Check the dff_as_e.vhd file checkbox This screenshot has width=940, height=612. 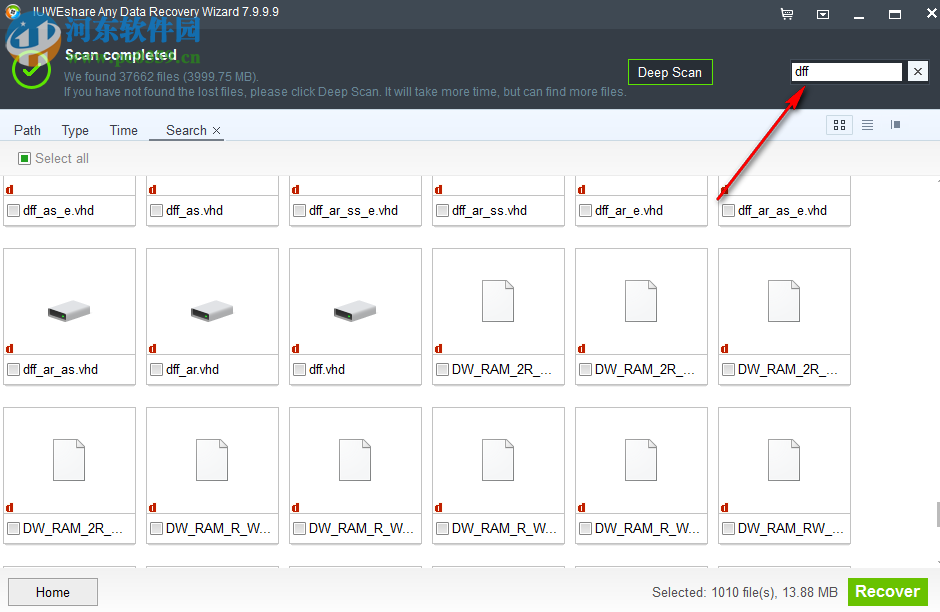14,210
